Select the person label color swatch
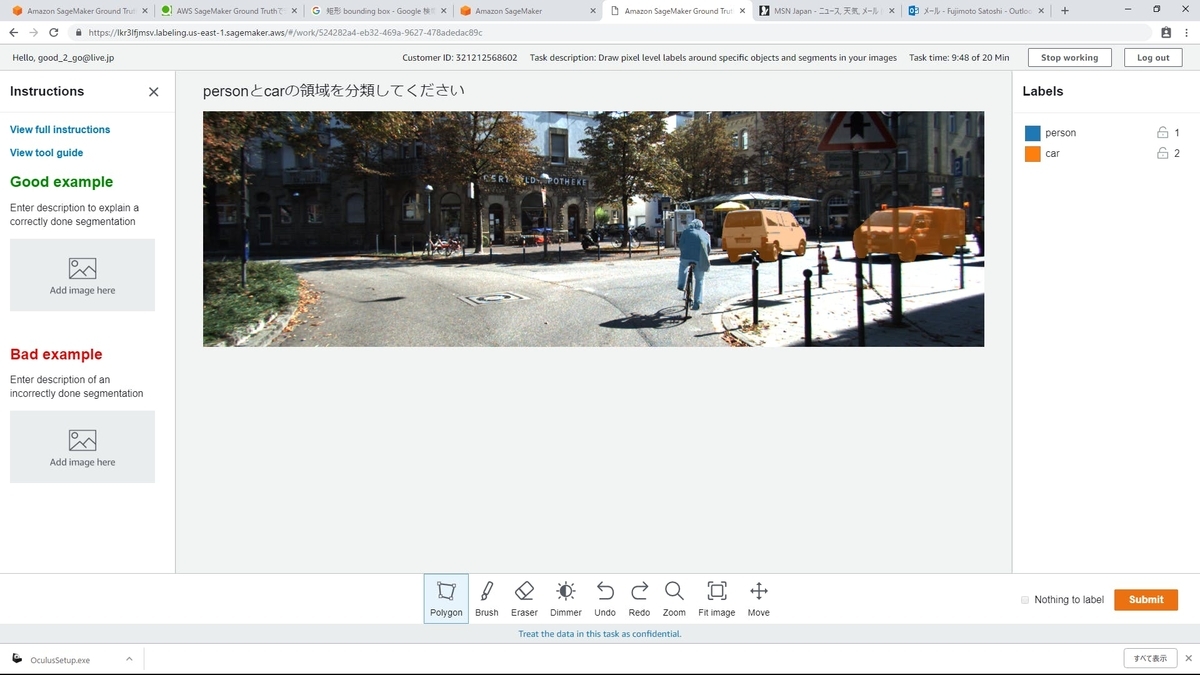The image size is (1200, 675). (x=1033, y=133)
